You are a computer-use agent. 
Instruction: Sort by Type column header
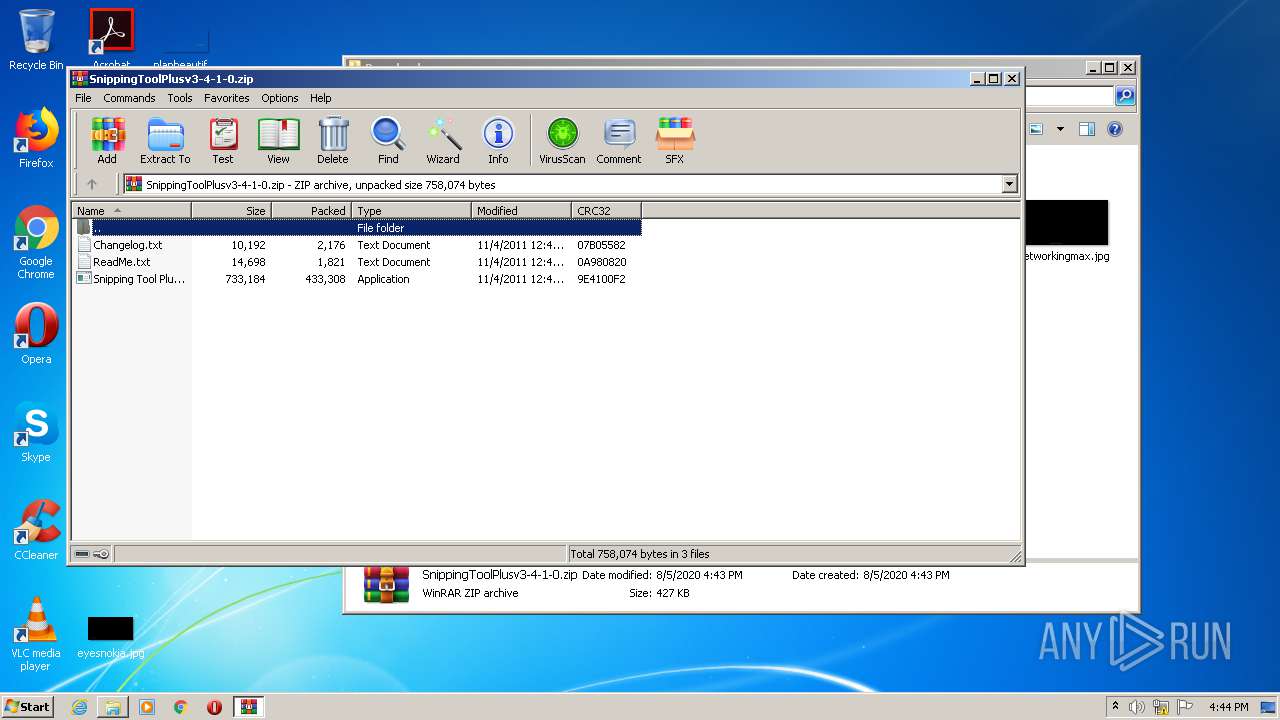coord(411,211)
